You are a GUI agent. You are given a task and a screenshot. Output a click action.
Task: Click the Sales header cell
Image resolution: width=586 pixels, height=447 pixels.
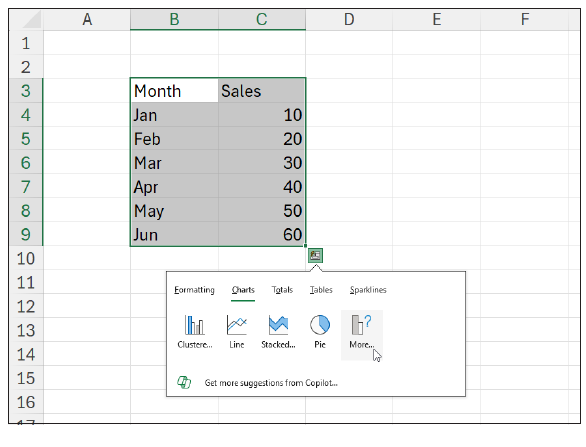tap(262, 90)
